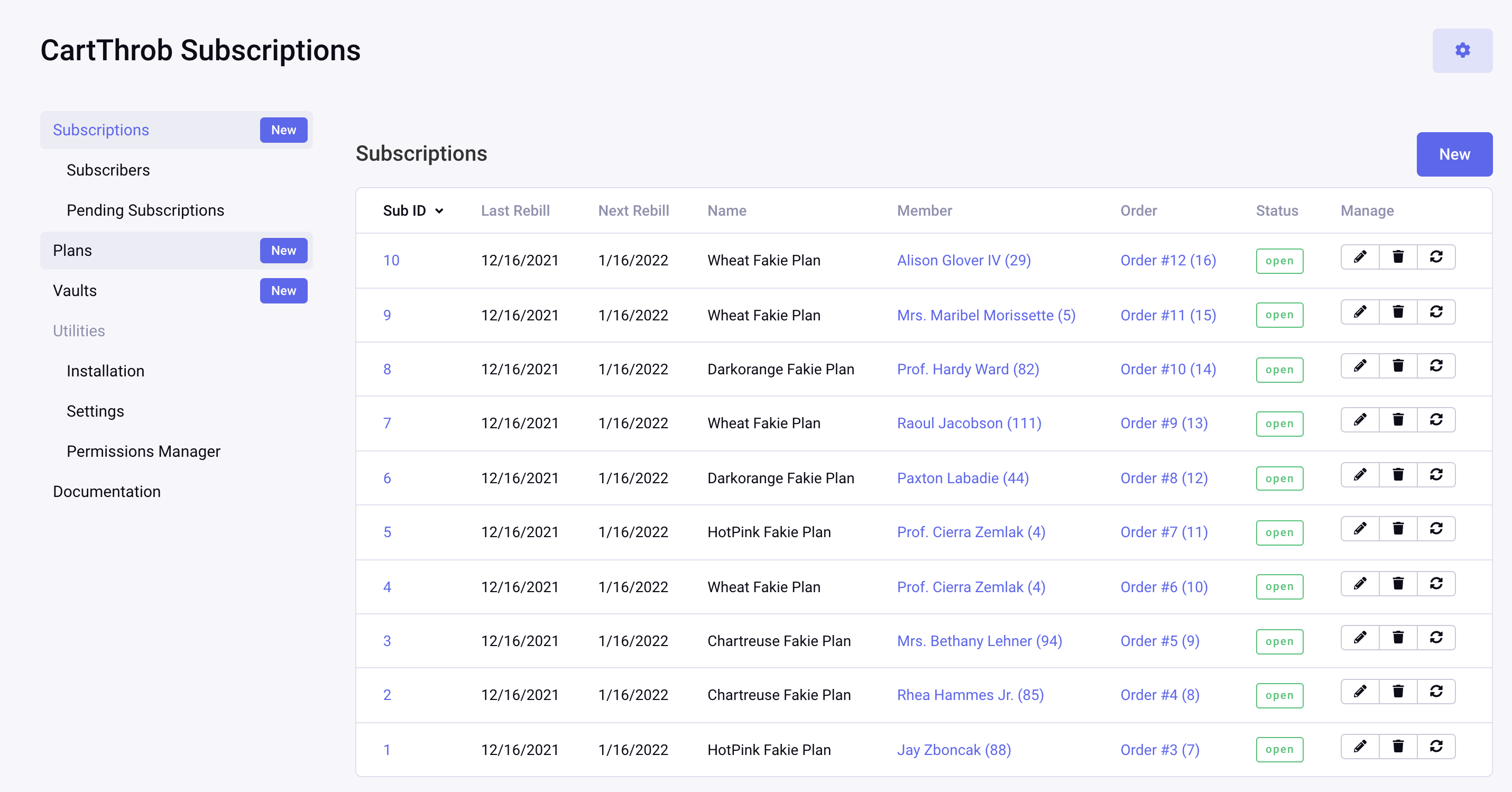This screenshot has height=792, width=1512.
Task: Click New button above subscriptions table
Action: (x=1454, y=154)
